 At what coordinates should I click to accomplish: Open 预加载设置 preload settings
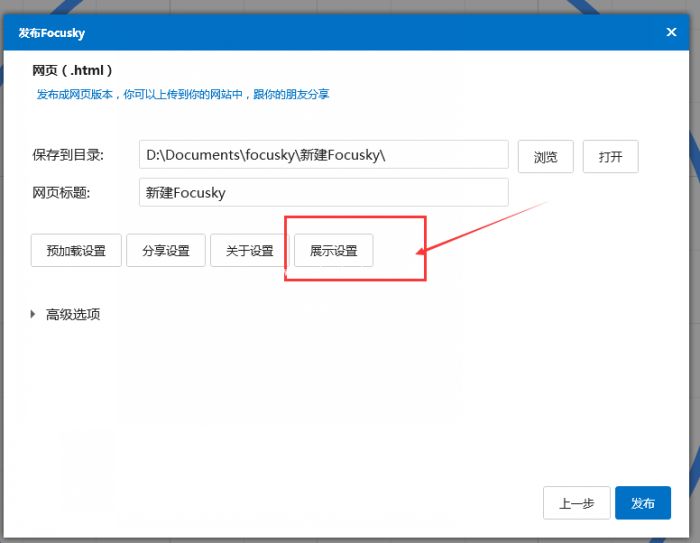[76, 250]
